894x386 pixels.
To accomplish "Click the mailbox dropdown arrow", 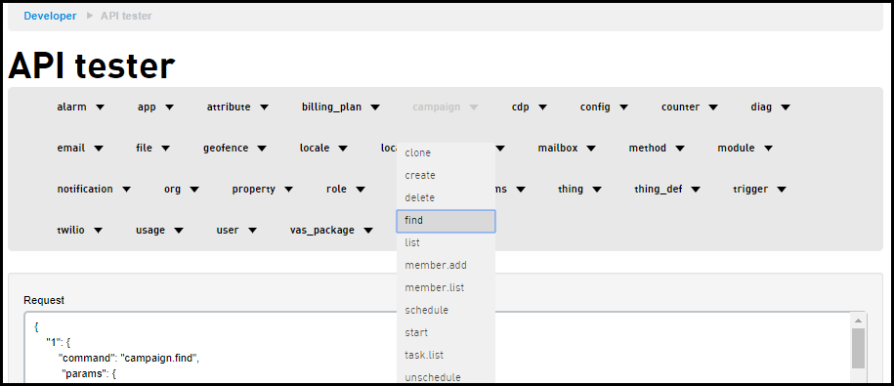I will tap(591, 148).
